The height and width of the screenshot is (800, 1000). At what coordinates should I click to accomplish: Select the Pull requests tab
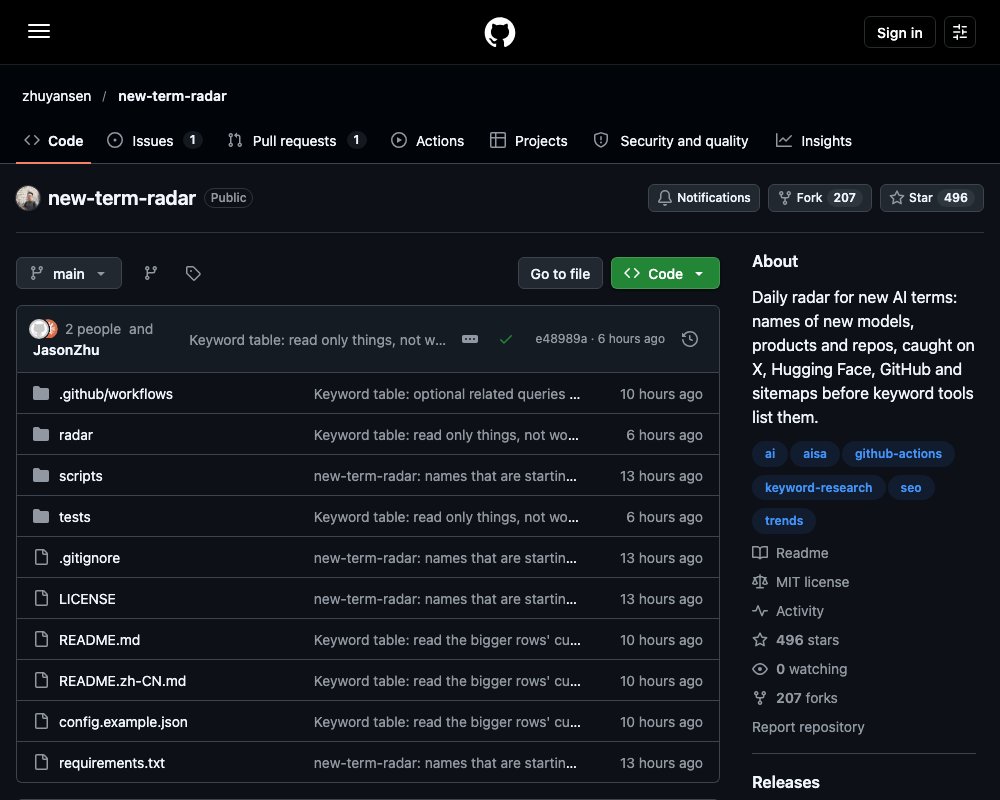point(297,140)
